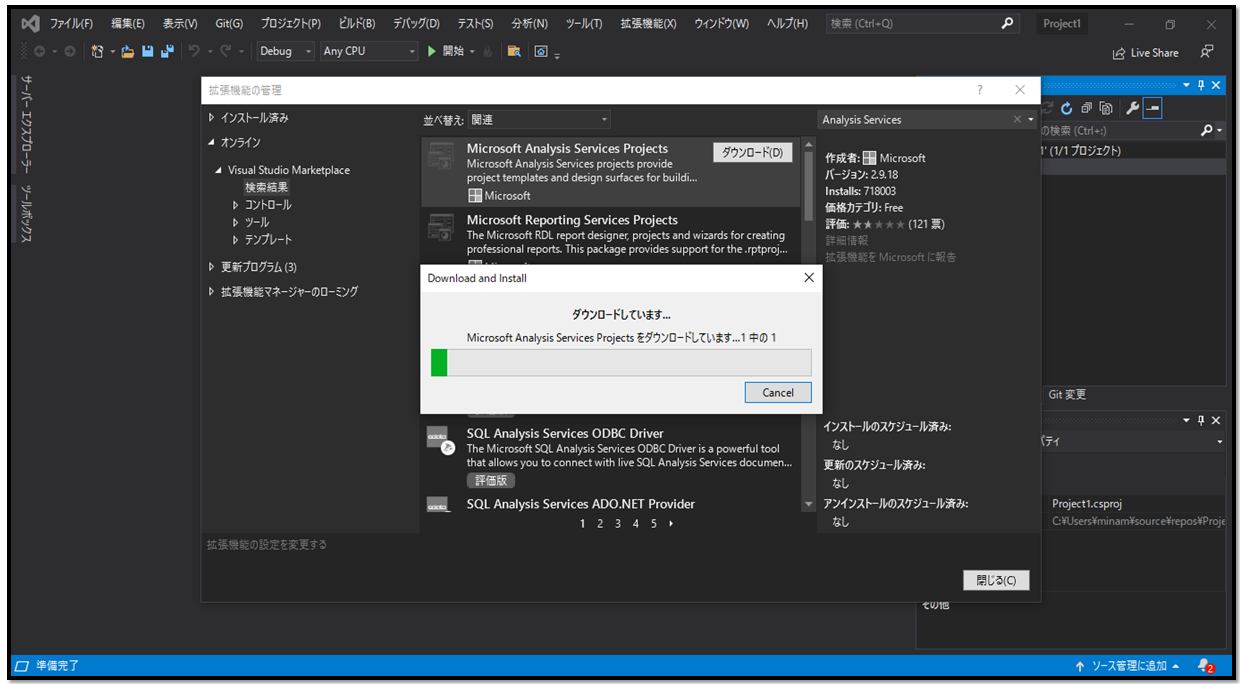Screen dimensions: 1240x684
Task: Cancel the download
Action: [x=778, y=393]
